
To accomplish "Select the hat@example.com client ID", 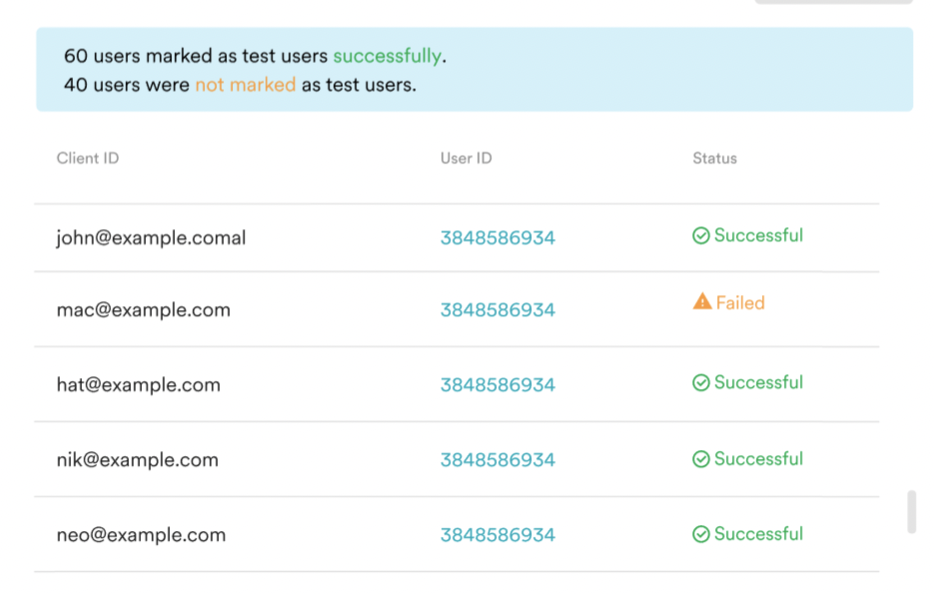I will pyautogui.click(x=138, y=385).
